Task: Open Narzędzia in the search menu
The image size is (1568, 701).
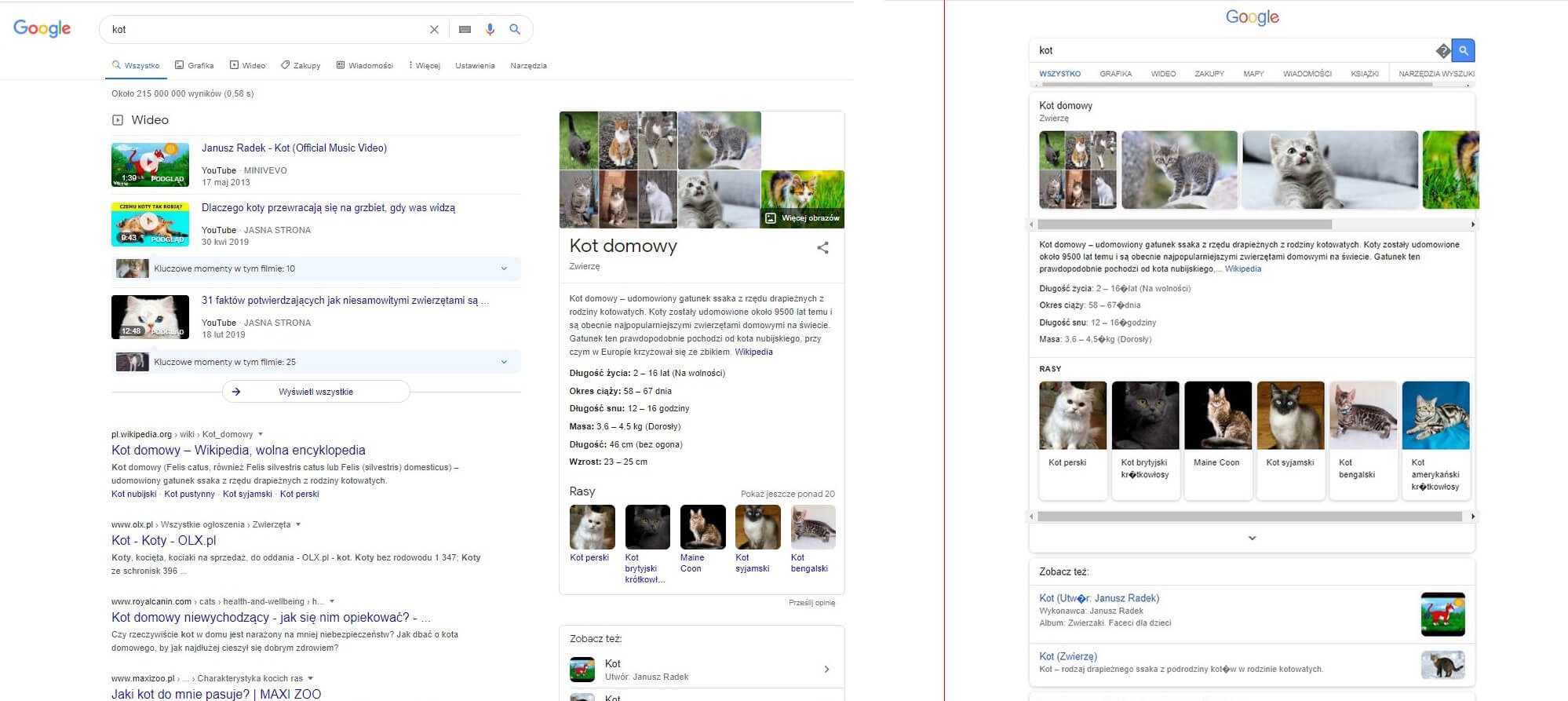Action: pyautogui.click(x=528, y=66)
